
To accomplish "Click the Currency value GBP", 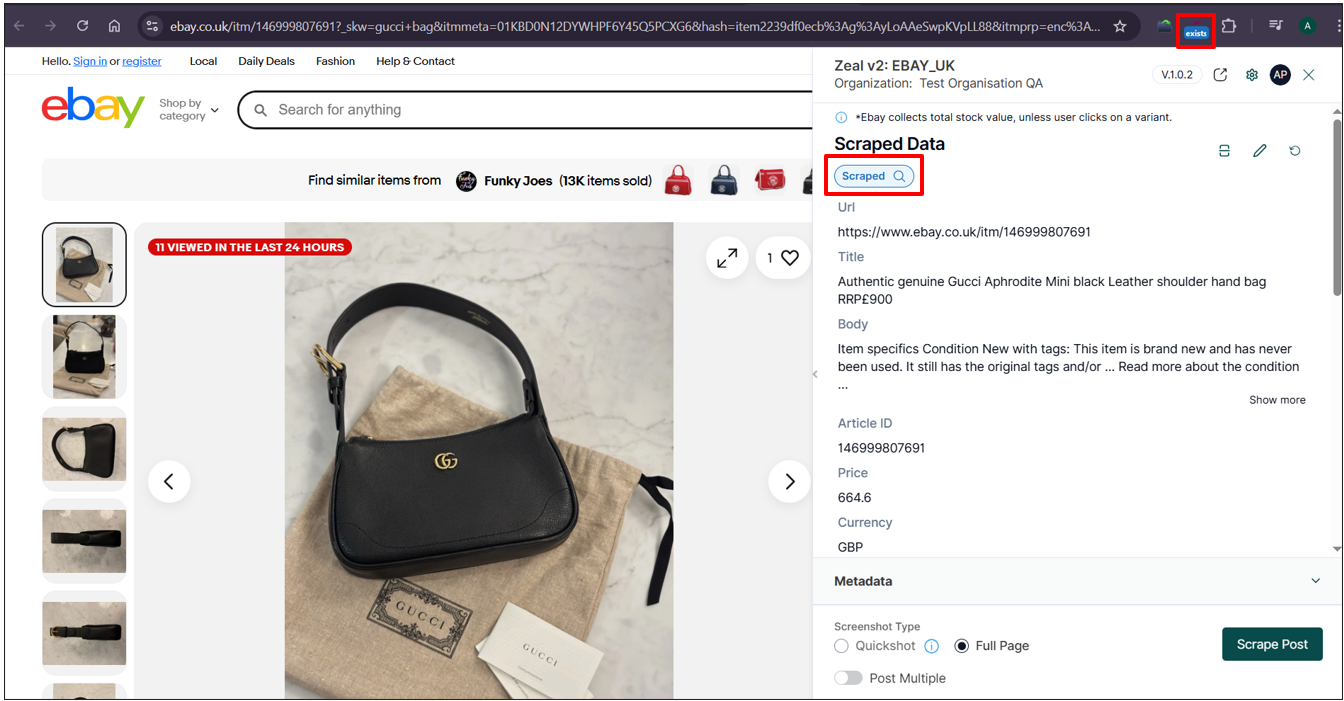I will 850,547.
